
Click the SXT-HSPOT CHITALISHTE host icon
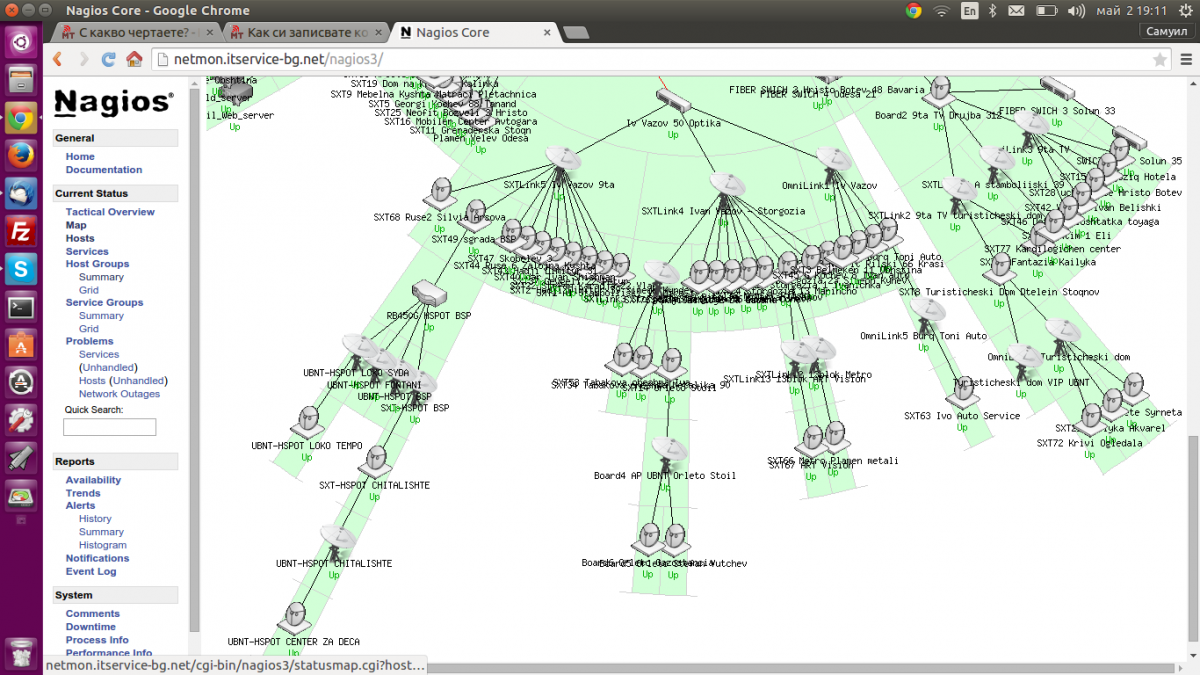coord(374,461)
